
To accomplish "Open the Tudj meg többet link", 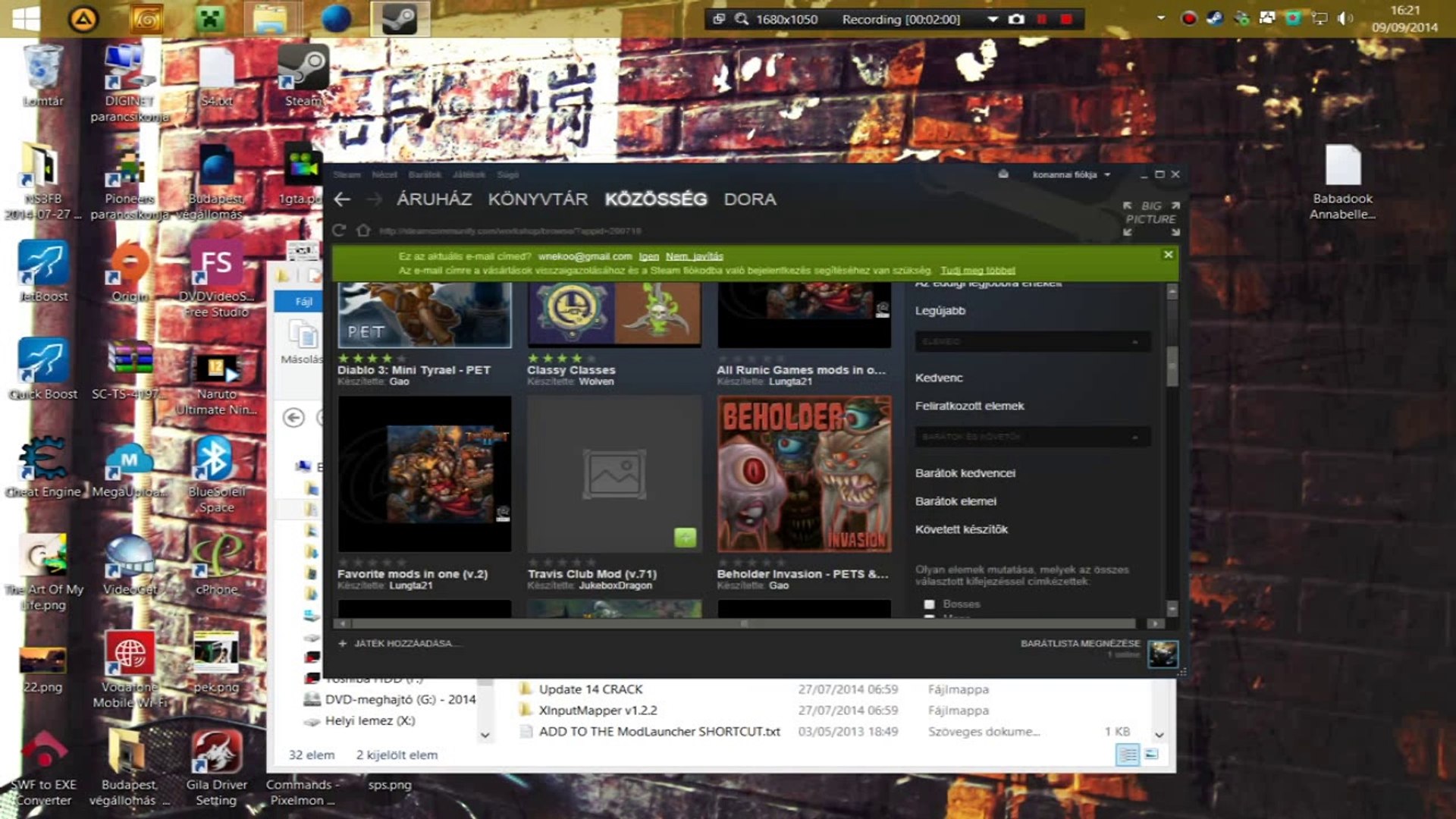I will pyautogui.click(x=977, y=270).
